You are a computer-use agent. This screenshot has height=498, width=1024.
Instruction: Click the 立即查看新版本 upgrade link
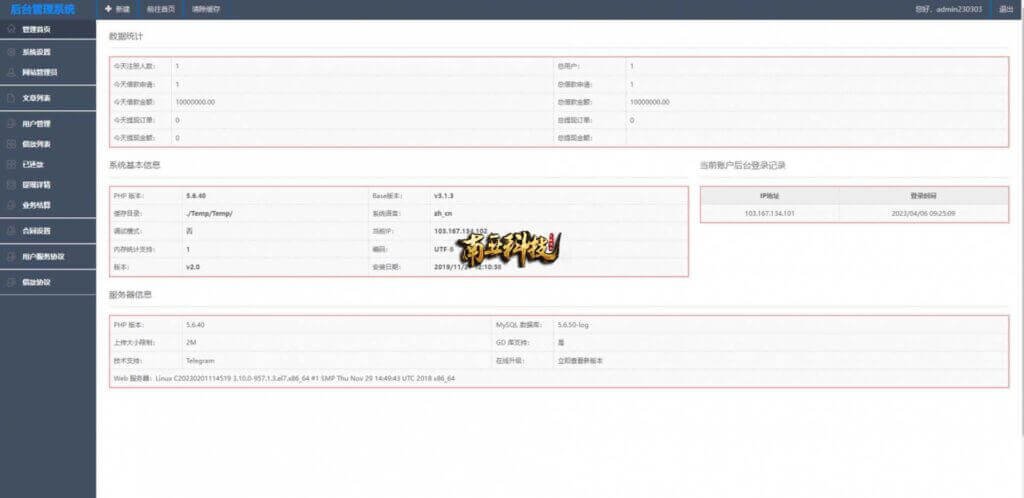click(x=581, y=360)
